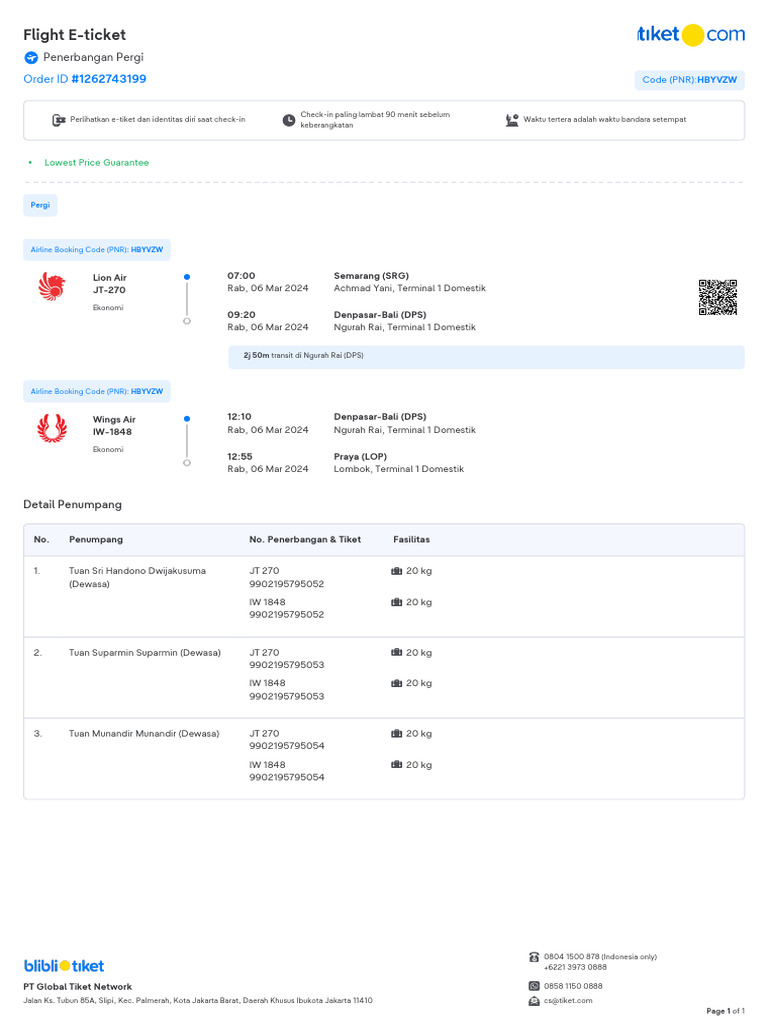Viewport: 768px width, 1024px height.
Task: Click Wings Air's Airline Booking Code badge
Action: (x=97, y=391)
